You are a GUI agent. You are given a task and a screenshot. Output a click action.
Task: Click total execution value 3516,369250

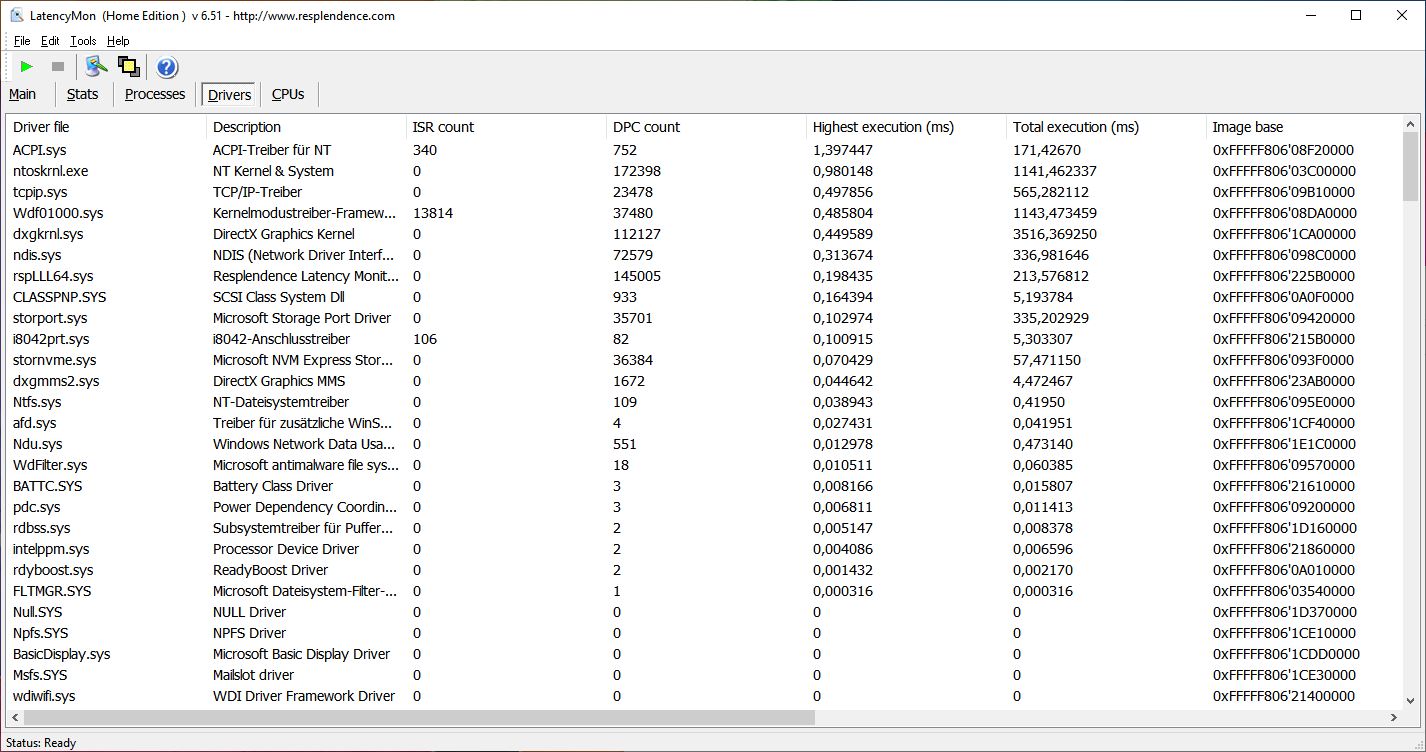pyautogui.click(x=1054, y=234)
